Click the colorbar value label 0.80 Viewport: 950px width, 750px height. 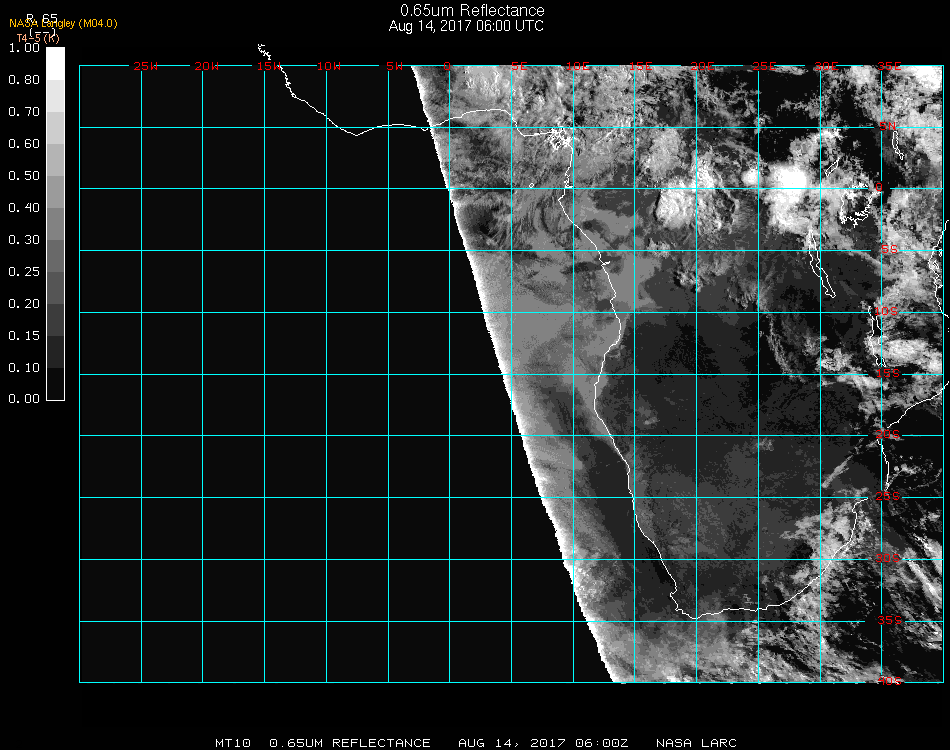tap(24, 80)
